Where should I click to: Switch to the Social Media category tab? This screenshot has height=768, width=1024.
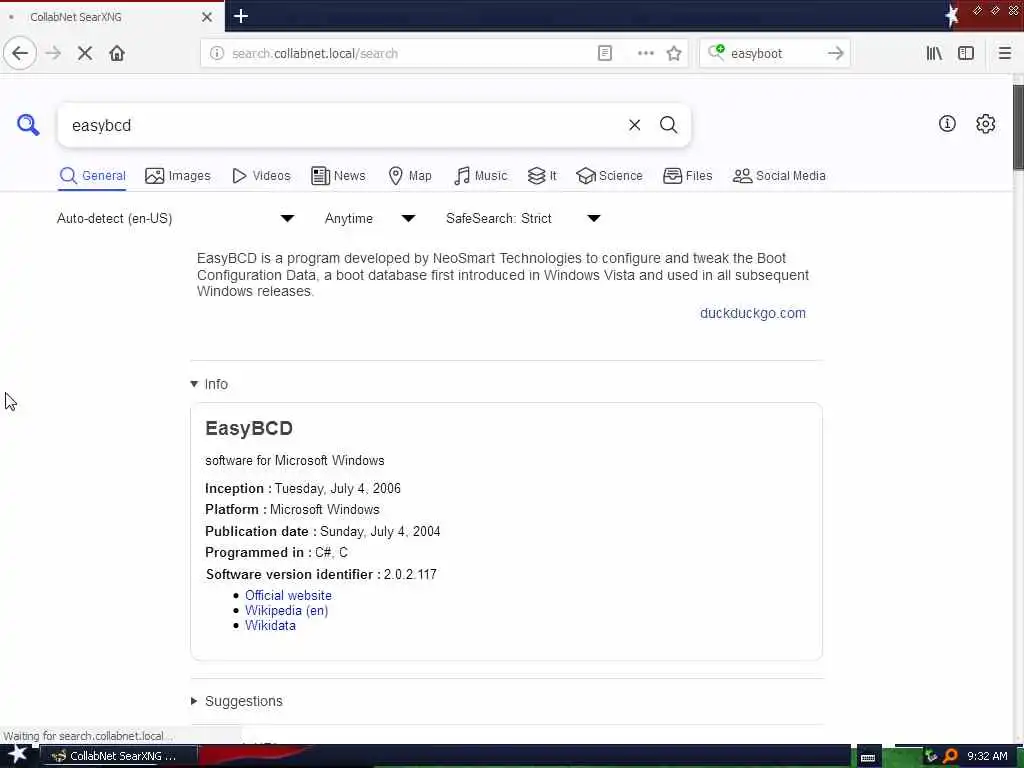(x=779, y=176)
